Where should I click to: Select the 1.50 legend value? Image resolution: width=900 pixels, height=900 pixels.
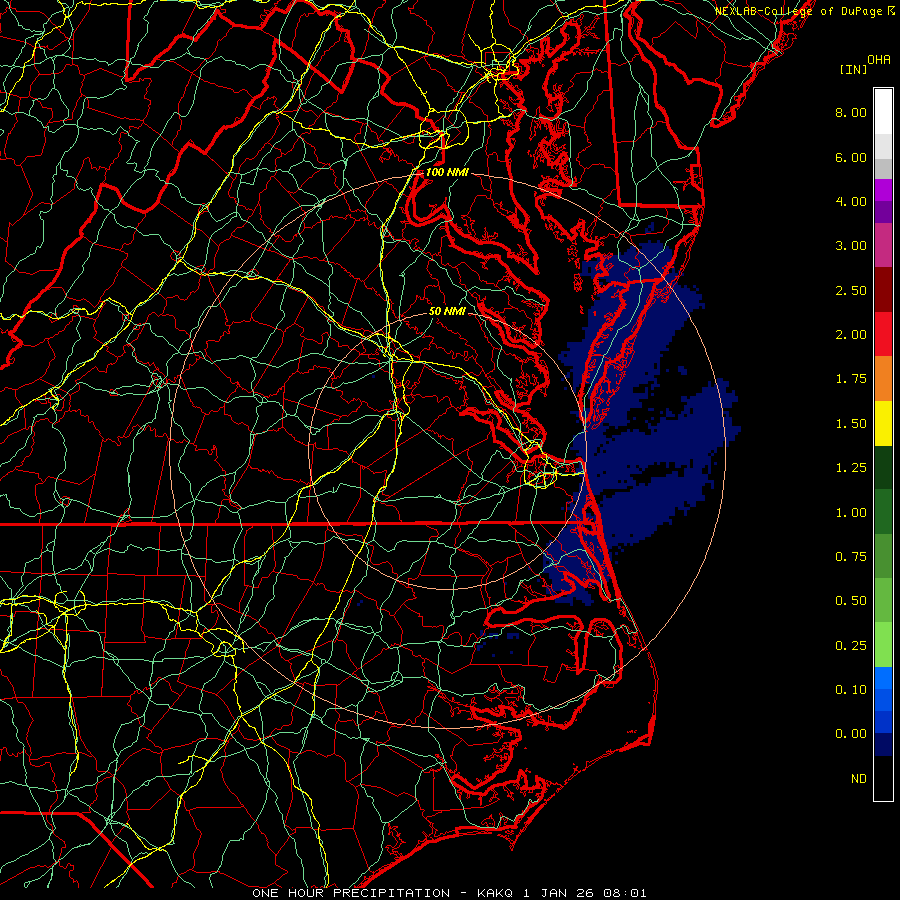coord(851,424)
